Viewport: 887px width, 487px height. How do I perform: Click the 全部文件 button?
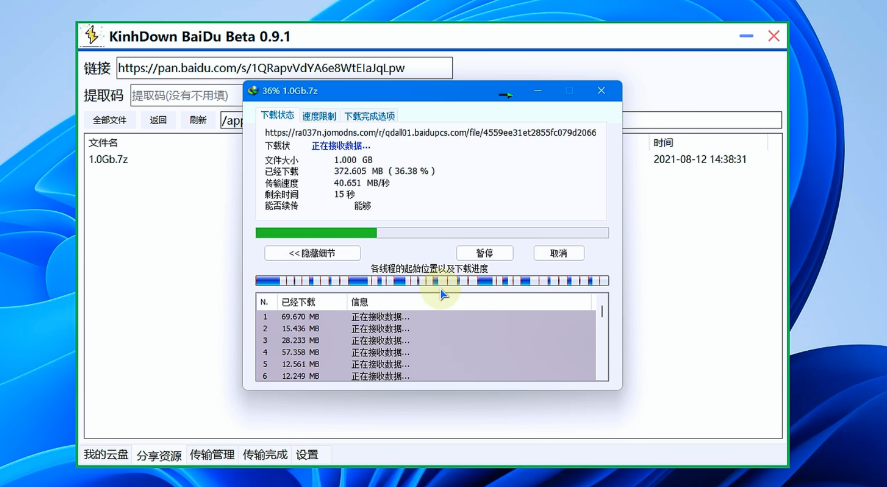pyautogui.click(x=110, y=120)
